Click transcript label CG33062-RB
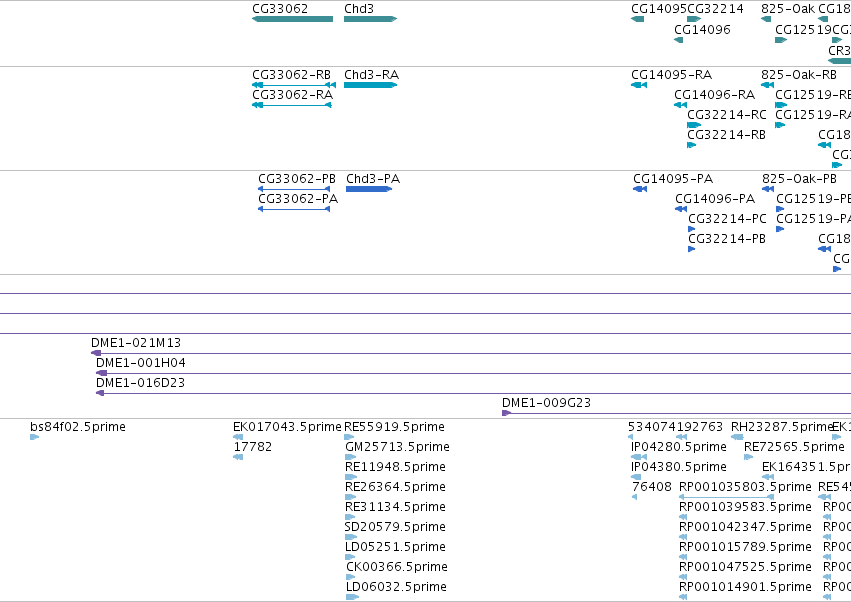 (x=291, y=74)
